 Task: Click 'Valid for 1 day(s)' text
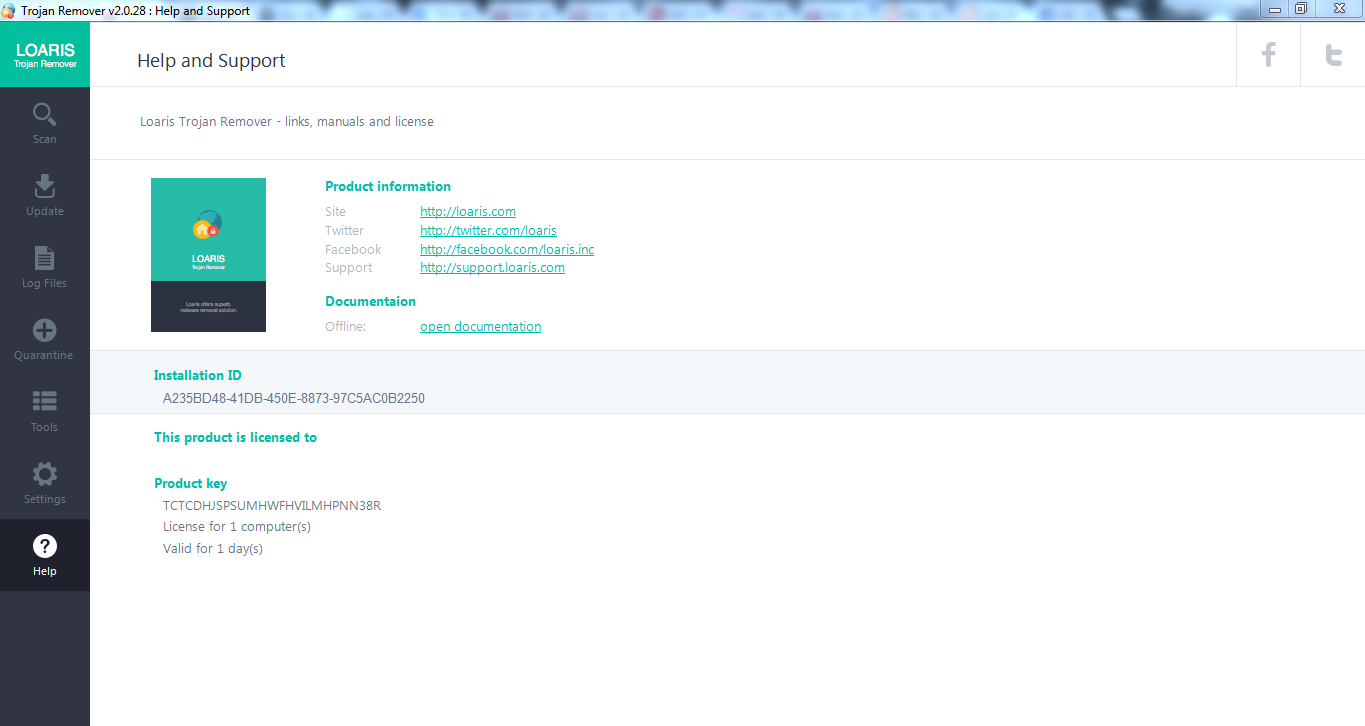pyautogui.click(x=213, y=549)
